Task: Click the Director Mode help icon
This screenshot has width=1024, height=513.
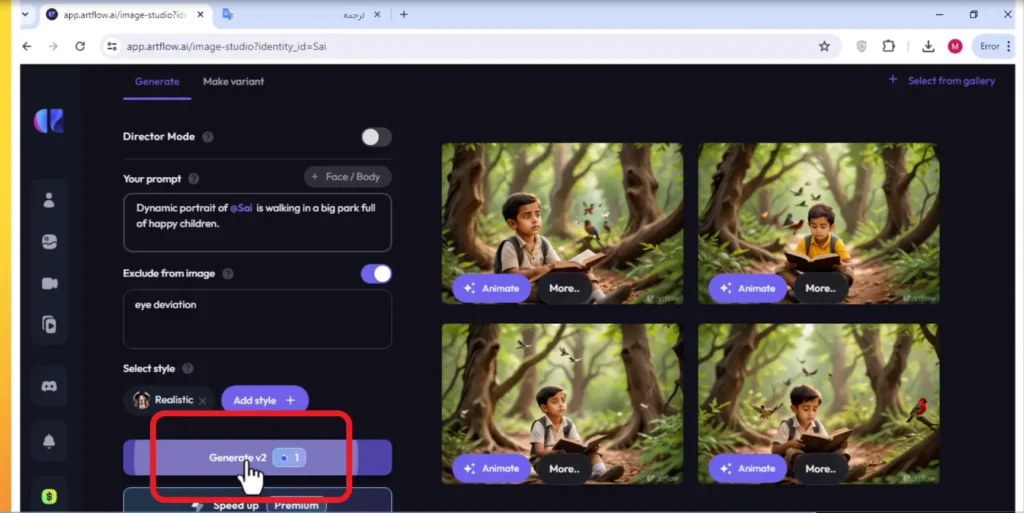Action: 208,137
